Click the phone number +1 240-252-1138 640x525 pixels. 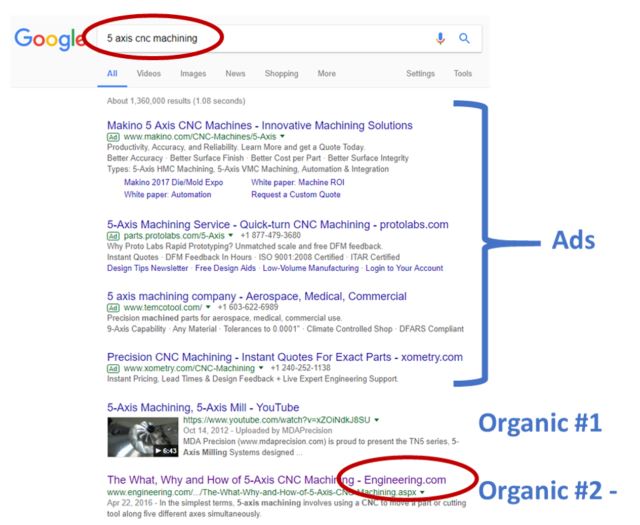(301, 368)
